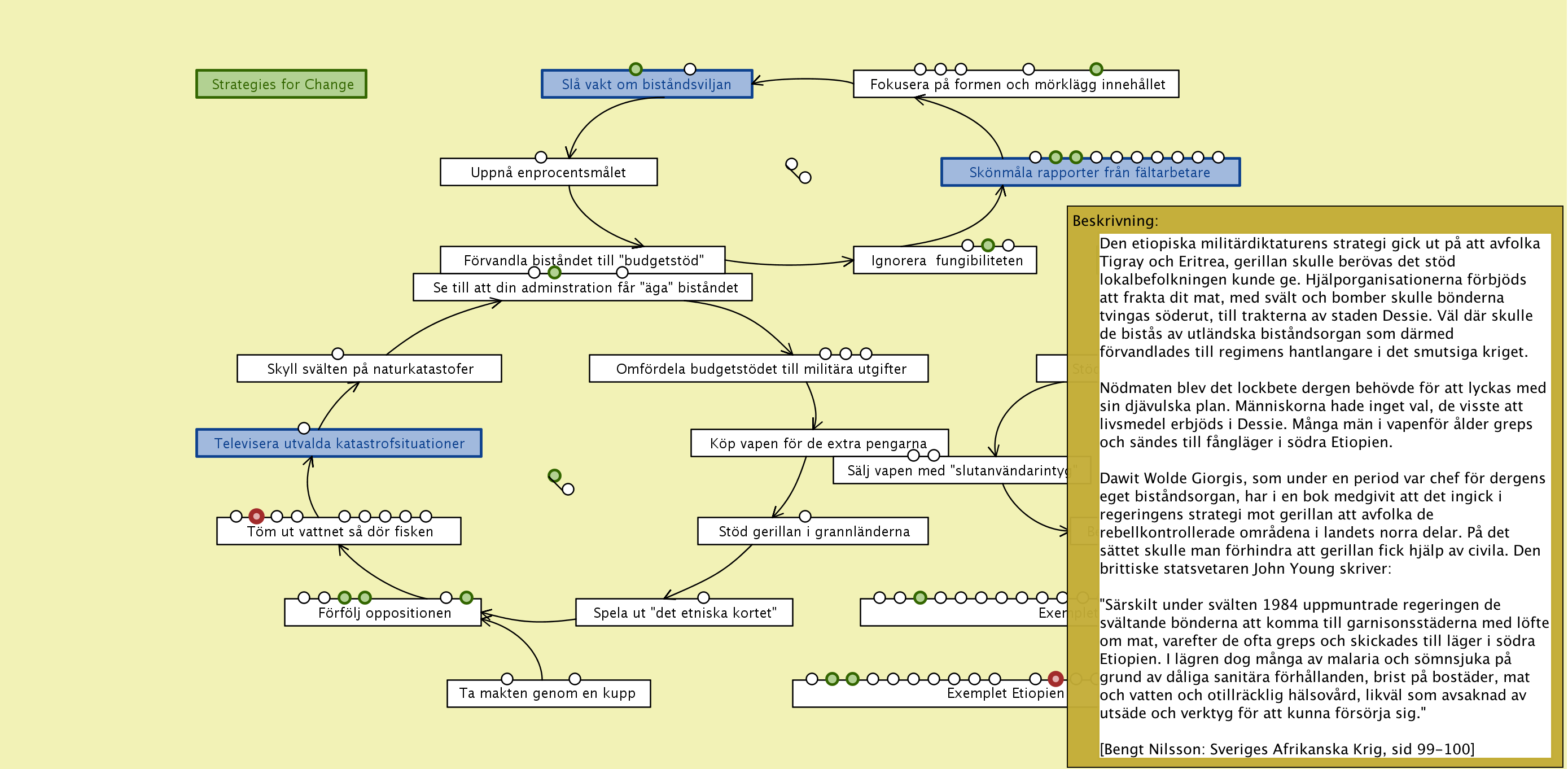Click the "Beskrivning:" label in the description panel
Image resolution: width=1568 pixels, height=769 pixels.
[x=1115, y=220]
